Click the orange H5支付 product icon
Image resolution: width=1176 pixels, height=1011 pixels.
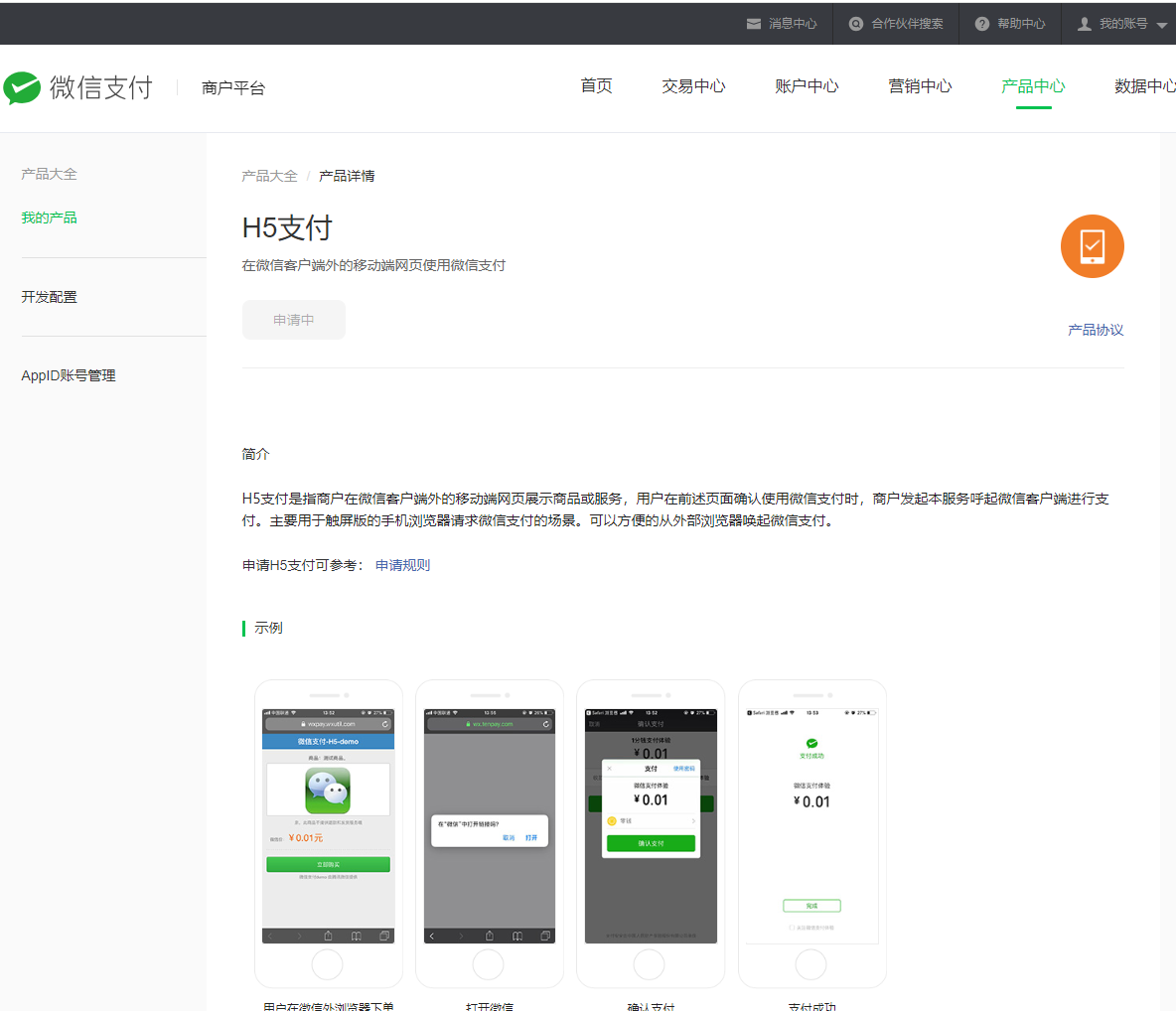(x=1092, y=246)
